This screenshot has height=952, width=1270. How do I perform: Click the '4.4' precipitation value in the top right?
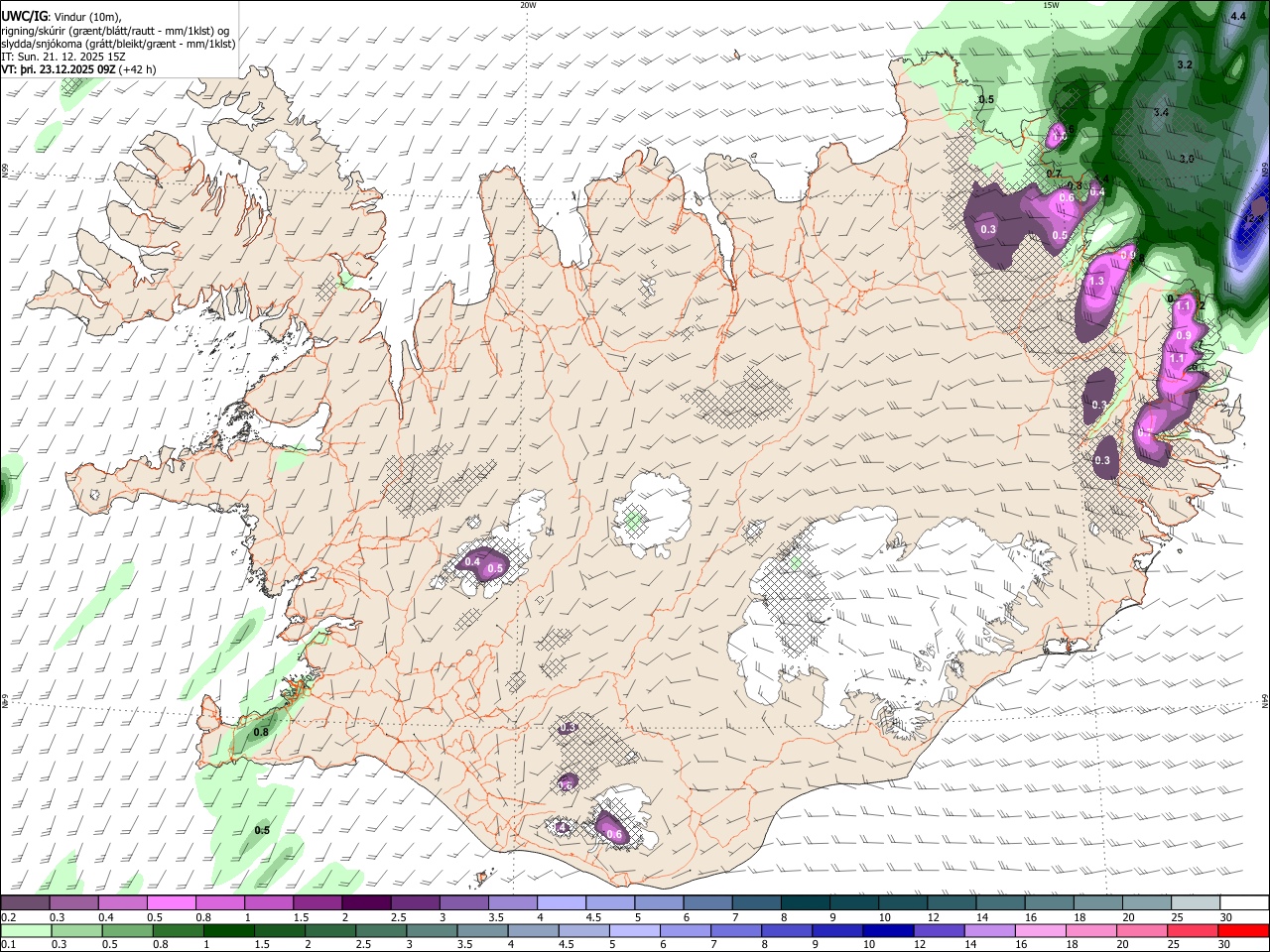click(1238, 17)
